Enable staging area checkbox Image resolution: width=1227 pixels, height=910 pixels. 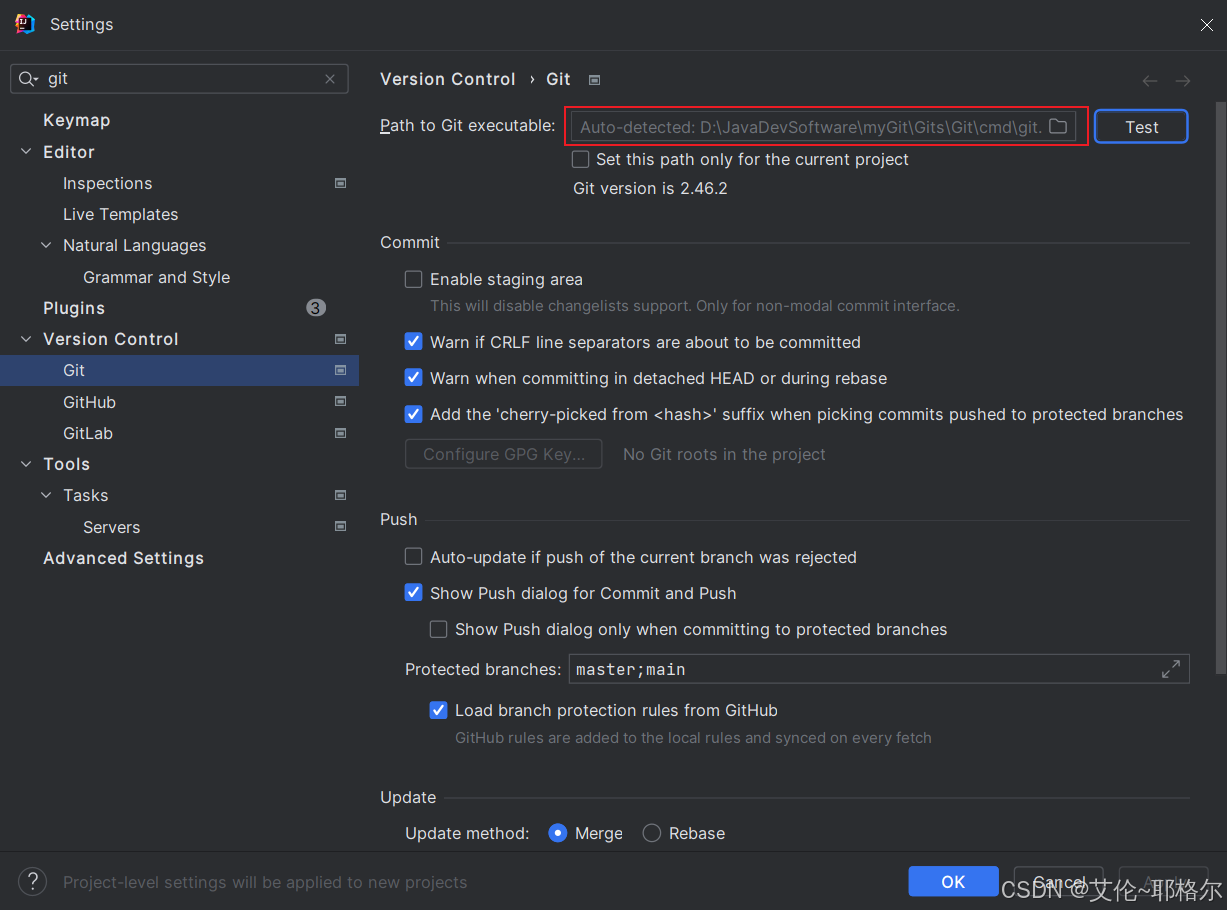413,280
